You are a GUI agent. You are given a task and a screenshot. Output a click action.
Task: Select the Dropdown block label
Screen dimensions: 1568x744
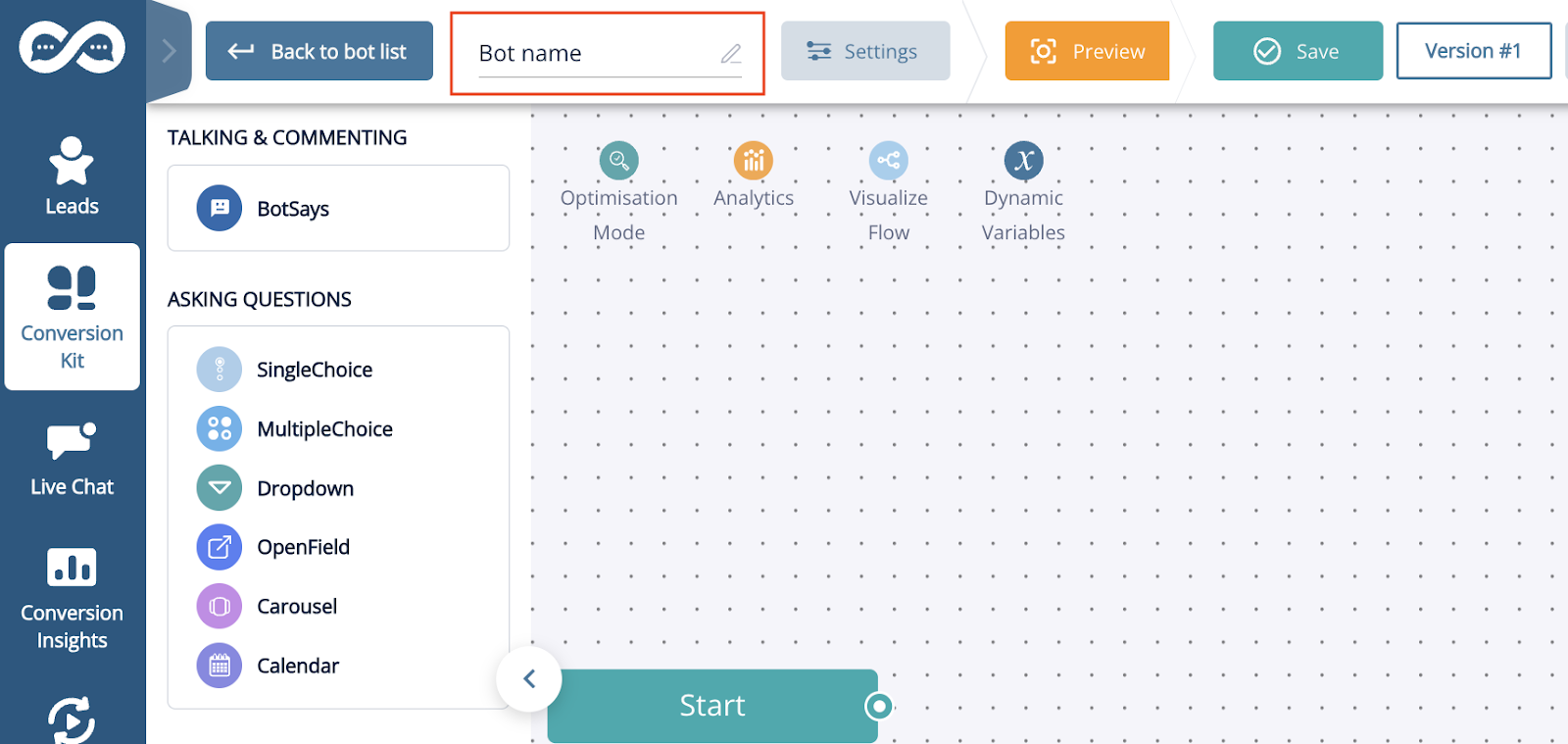click(305, 488)
